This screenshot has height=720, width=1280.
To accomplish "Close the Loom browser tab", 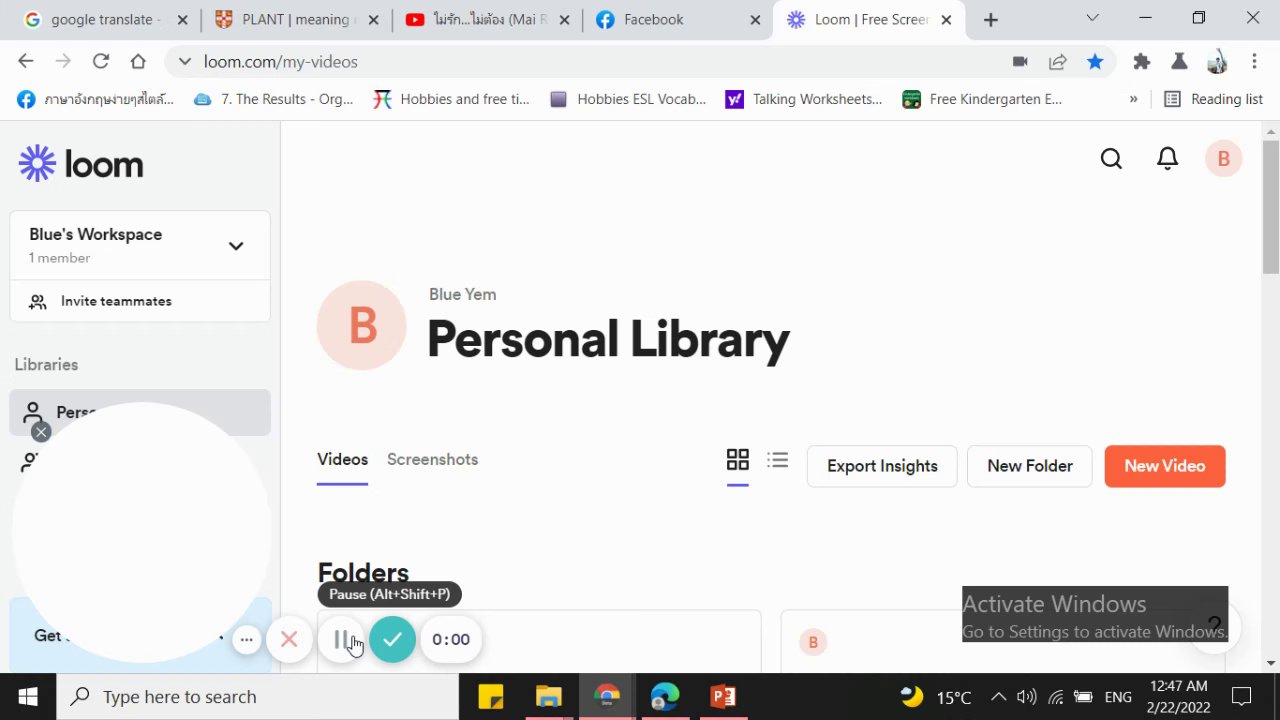I will [x=946, y=20].
